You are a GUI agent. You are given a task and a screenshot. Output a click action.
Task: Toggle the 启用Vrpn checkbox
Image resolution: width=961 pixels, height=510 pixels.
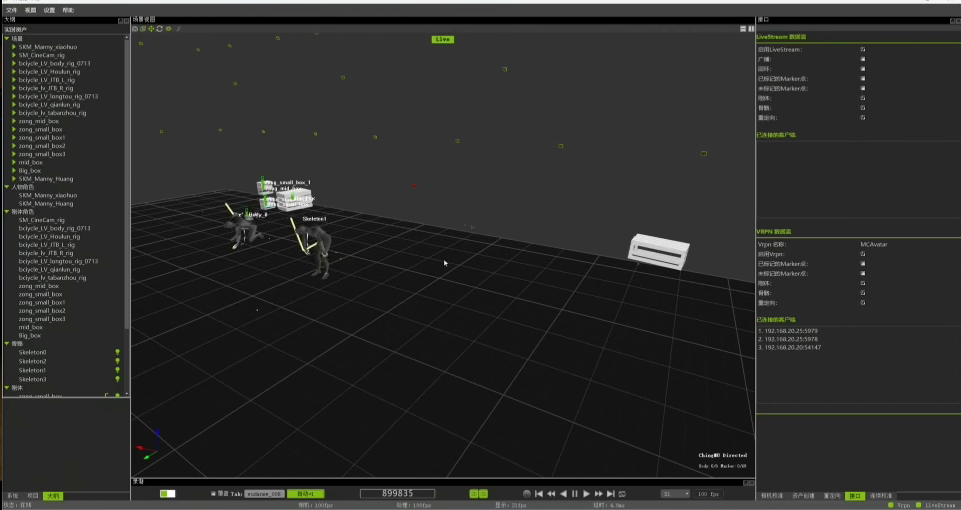[x=862, y=254]
